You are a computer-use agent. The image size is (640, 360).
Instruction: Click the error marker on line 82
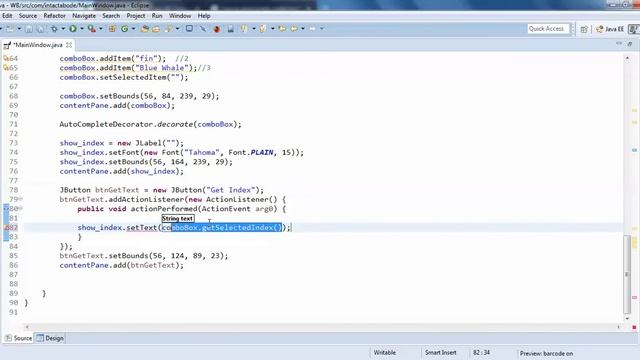(x=6, y=227)
